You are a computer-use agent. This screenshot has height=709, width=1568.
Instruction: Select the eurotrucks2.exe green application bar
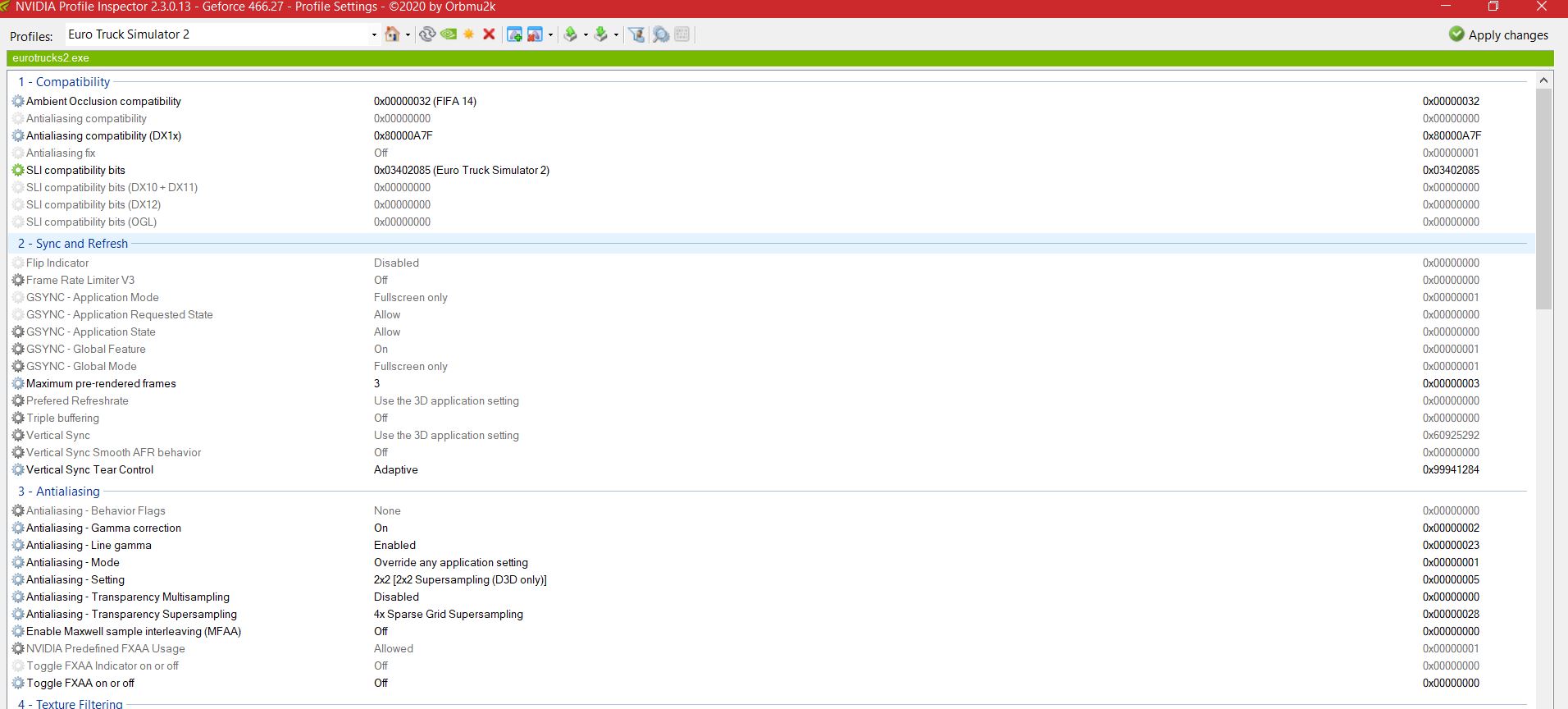780,58
